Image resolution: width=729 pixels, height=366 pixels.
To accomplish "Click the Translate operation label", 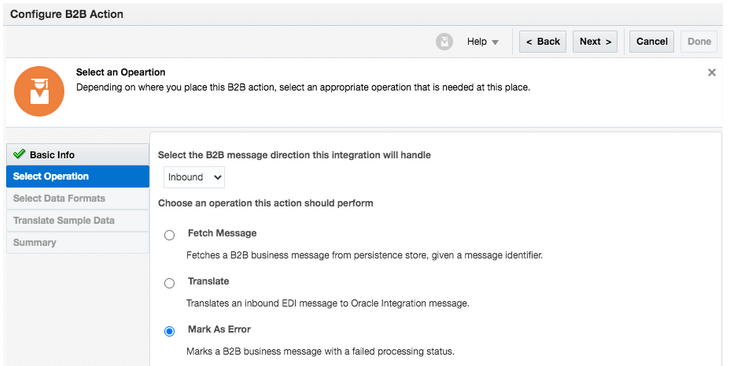I will click(208, 281).
